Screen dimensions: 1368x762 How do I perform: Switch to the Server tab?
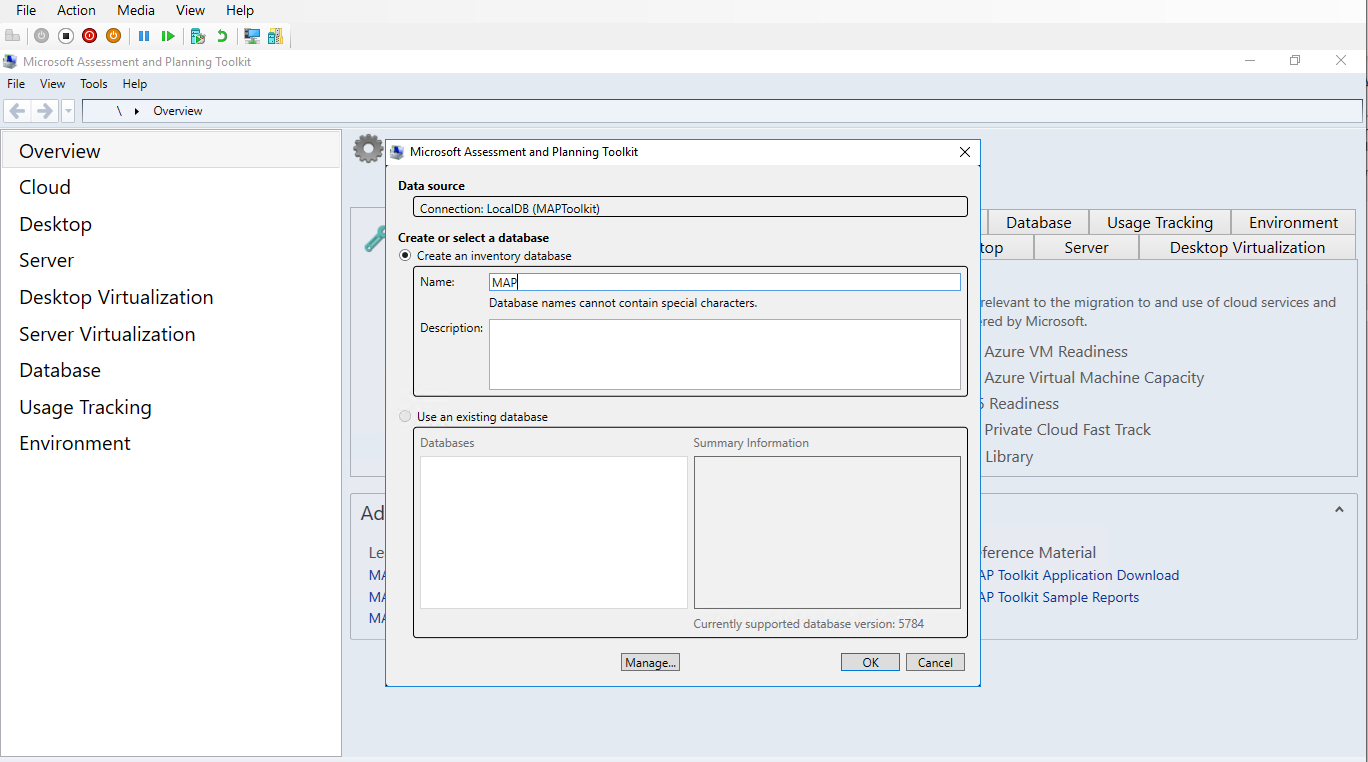coord(1086,247)
